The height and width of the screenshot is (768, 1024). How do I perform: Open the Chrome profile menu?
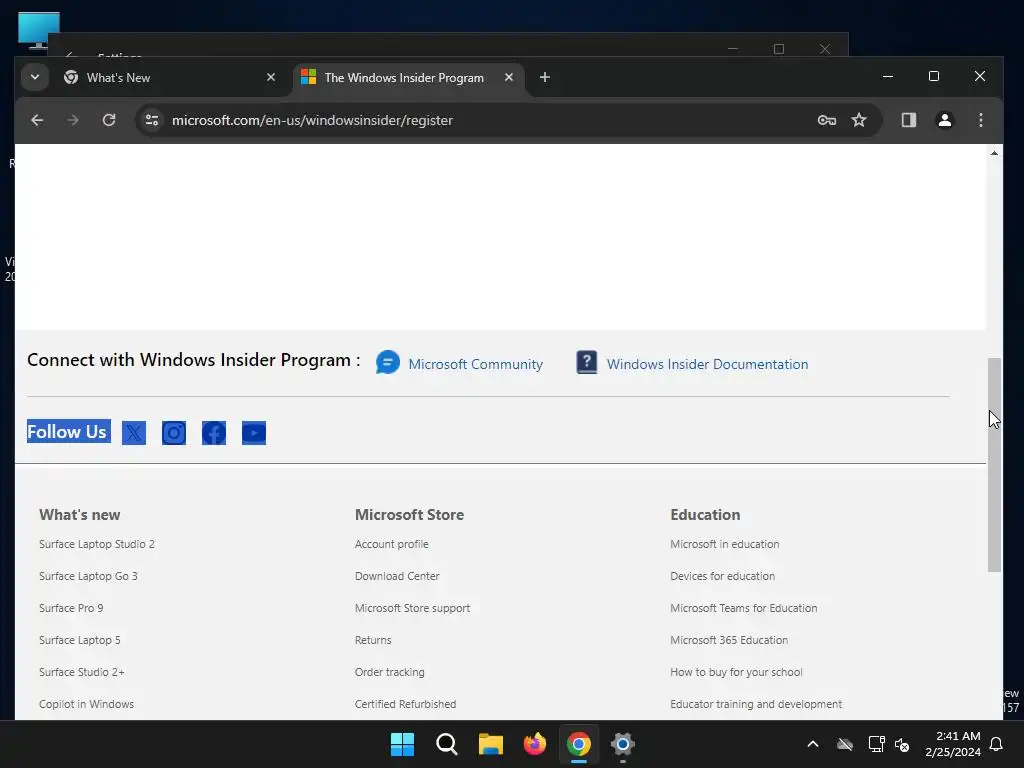(x=944, y=120)
